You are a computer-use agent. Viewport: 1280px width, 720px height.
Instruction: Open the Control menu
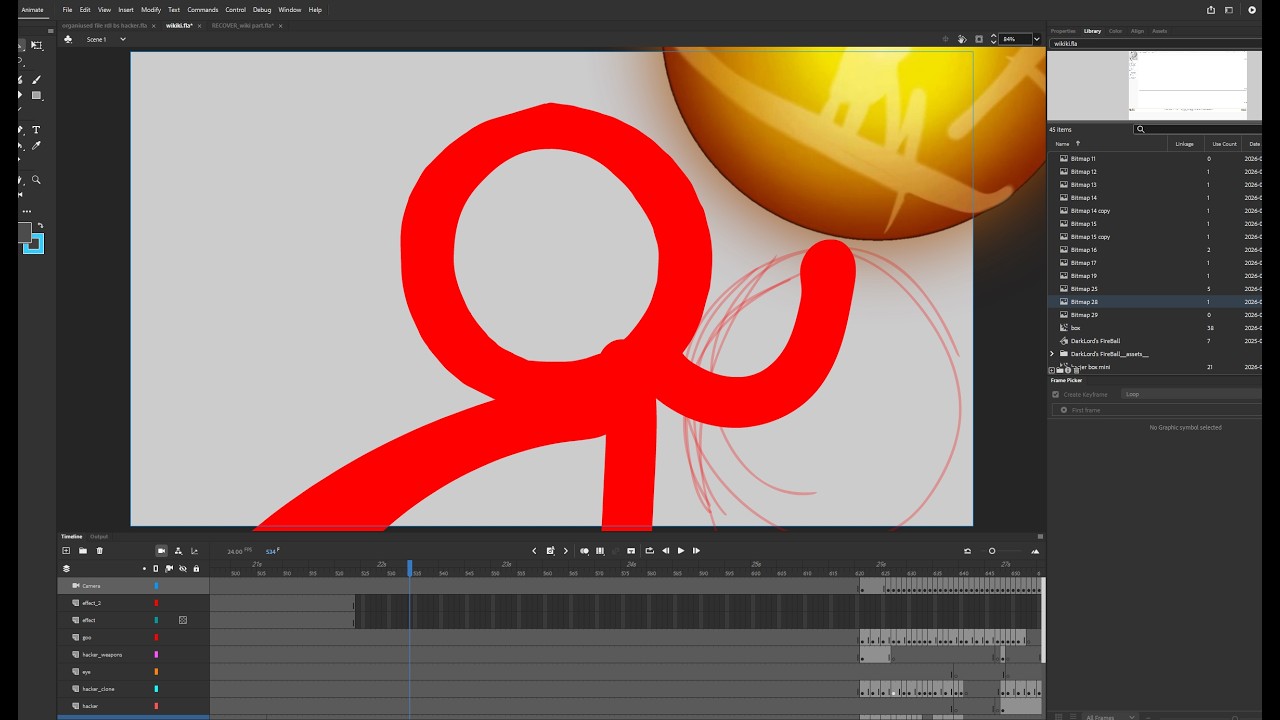[x=235, y=10]
